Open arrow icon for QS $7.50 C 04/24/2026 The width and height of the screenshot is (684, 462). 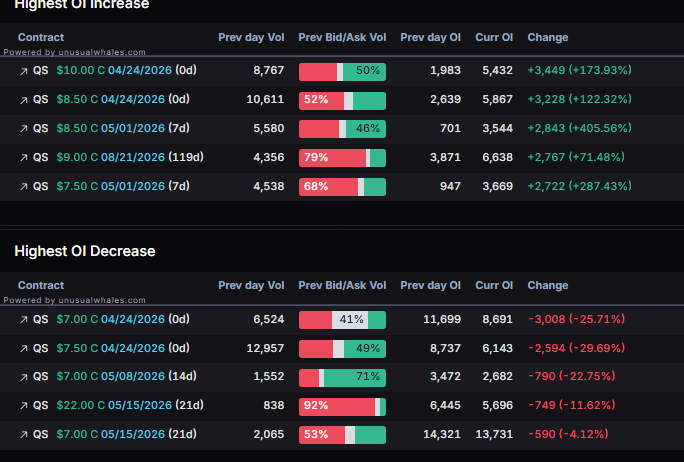(x=24, y=349)
